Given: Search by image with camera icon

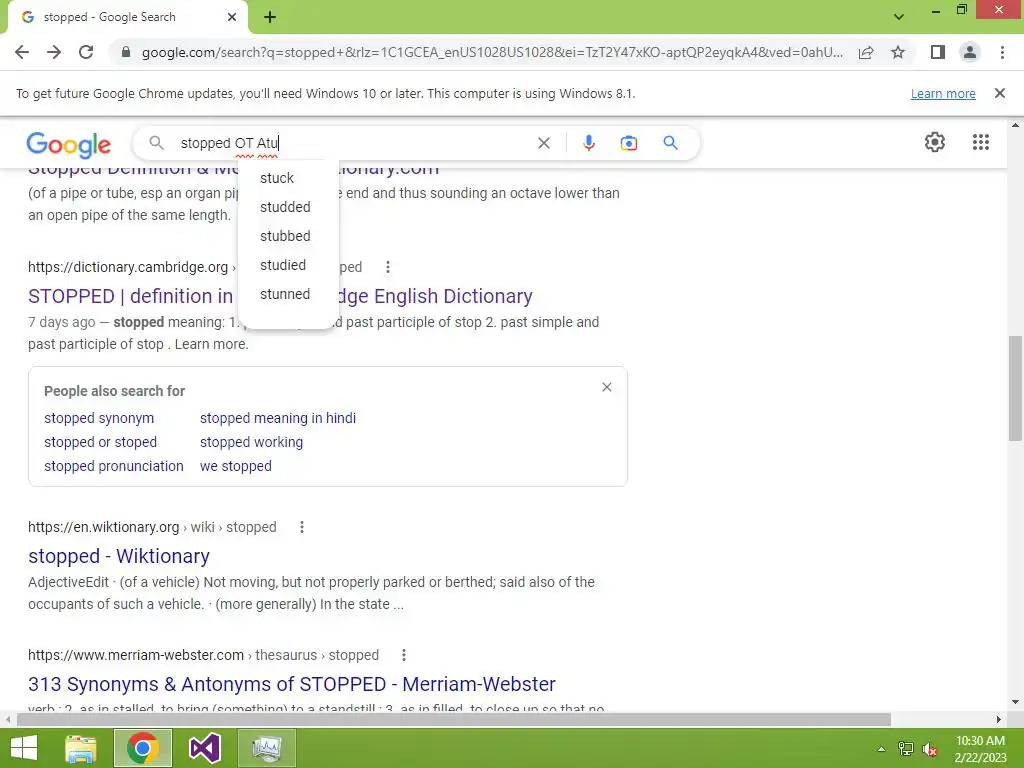Looking at the screenshot, I should pyautogui.click(x=628, y=143).
